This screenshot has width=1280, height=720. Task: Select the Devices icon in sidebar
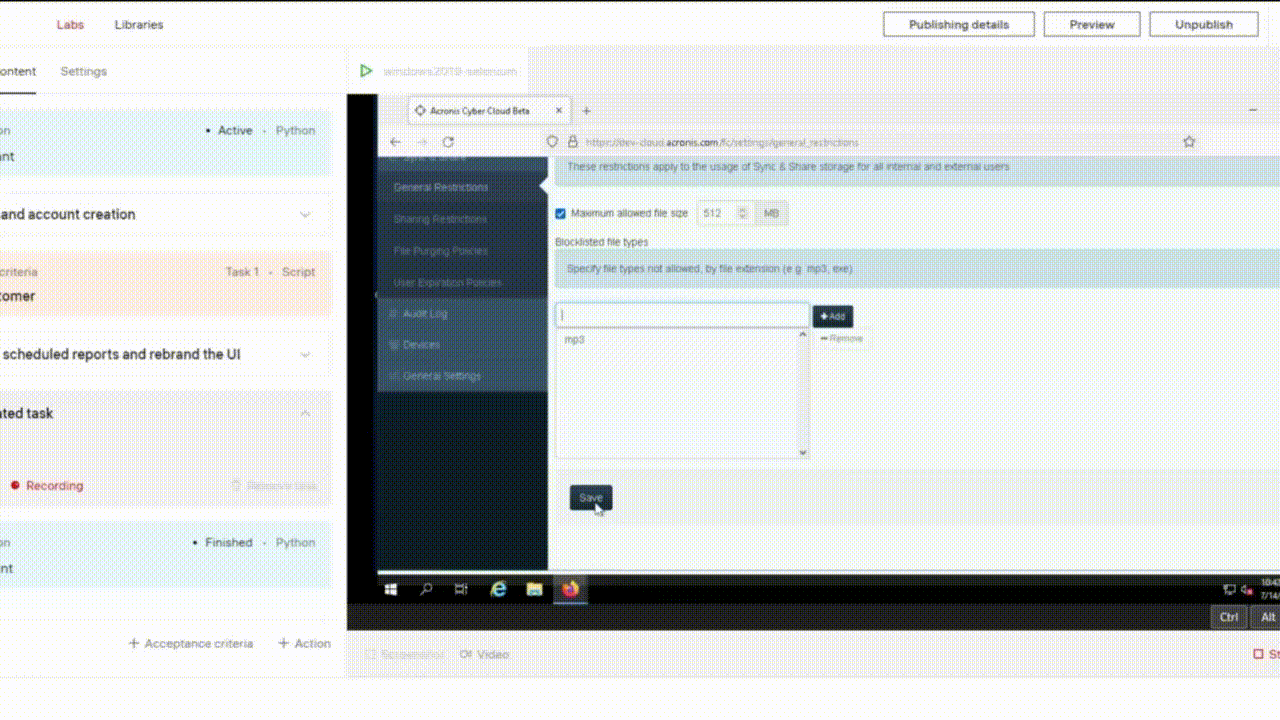[393, 344]
